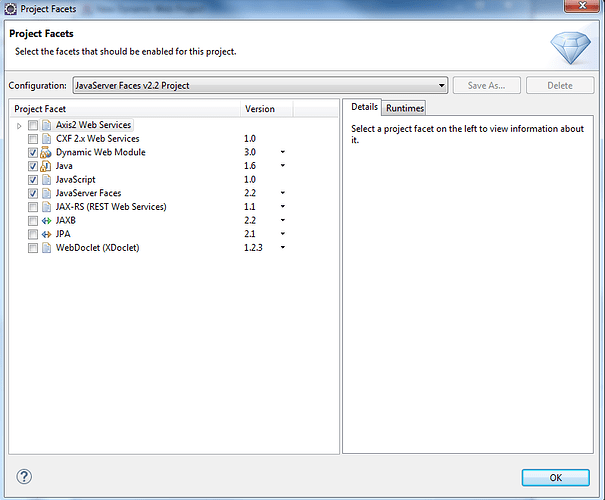605x500 pixels.
Task: Click the JavaServer Faces facet icon
Action: tap(46, 193)
